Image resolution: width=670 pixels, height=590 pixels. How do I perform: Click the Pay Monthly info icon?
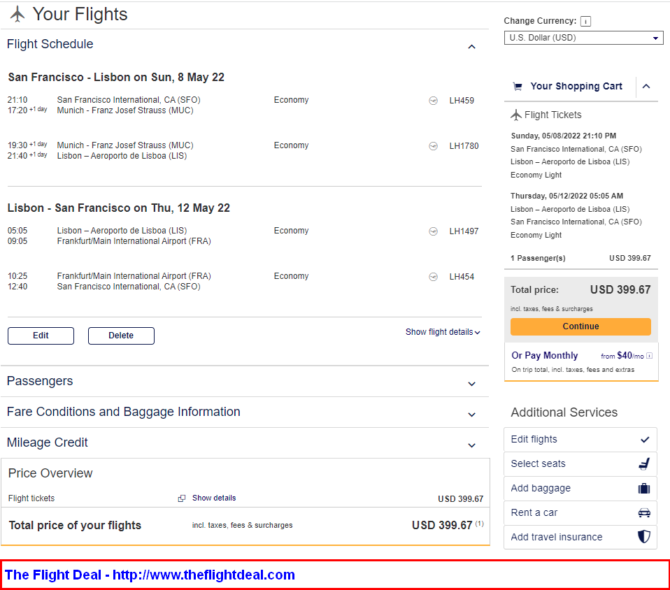[x=649, y=355]
